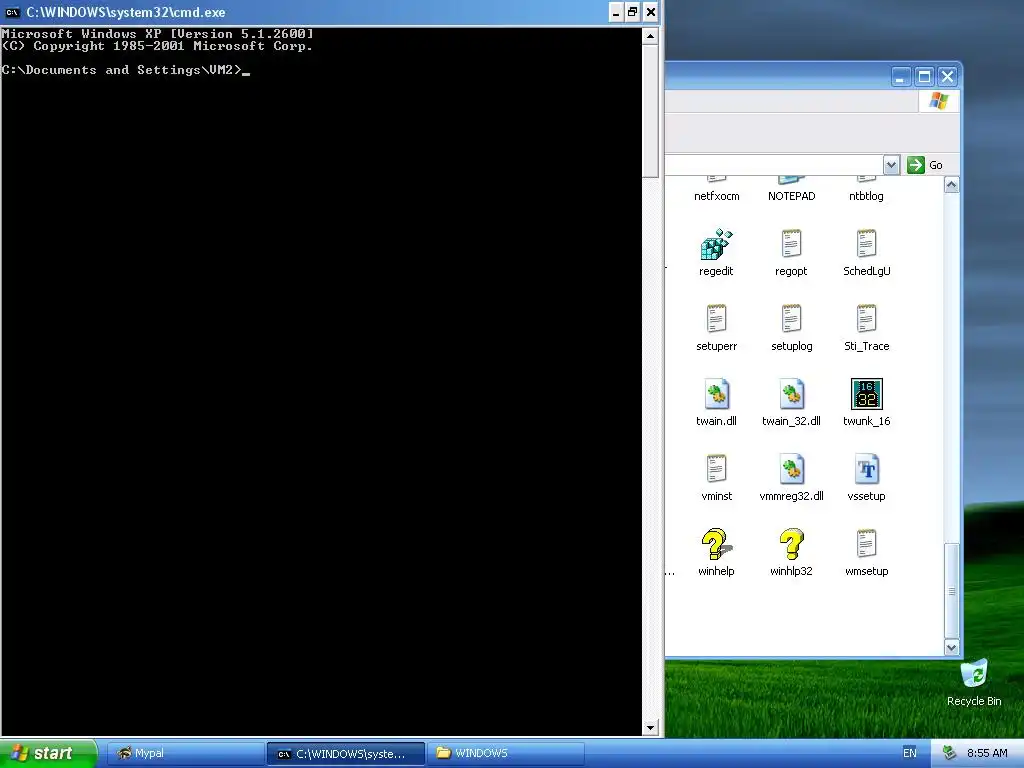This screenshot has width=1024, height=768.
Task: Select the setuplog file icon
Action: tap(791, 319)
